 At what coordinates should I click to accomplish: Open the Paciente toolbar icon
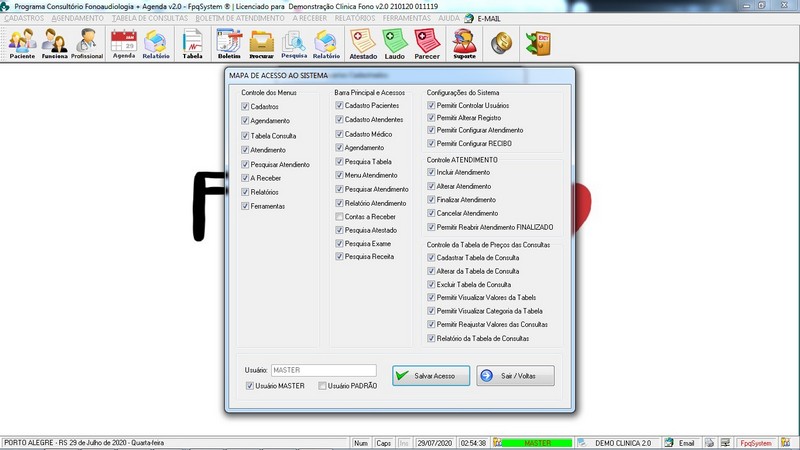pyautogui.click(x=22, y=44)
